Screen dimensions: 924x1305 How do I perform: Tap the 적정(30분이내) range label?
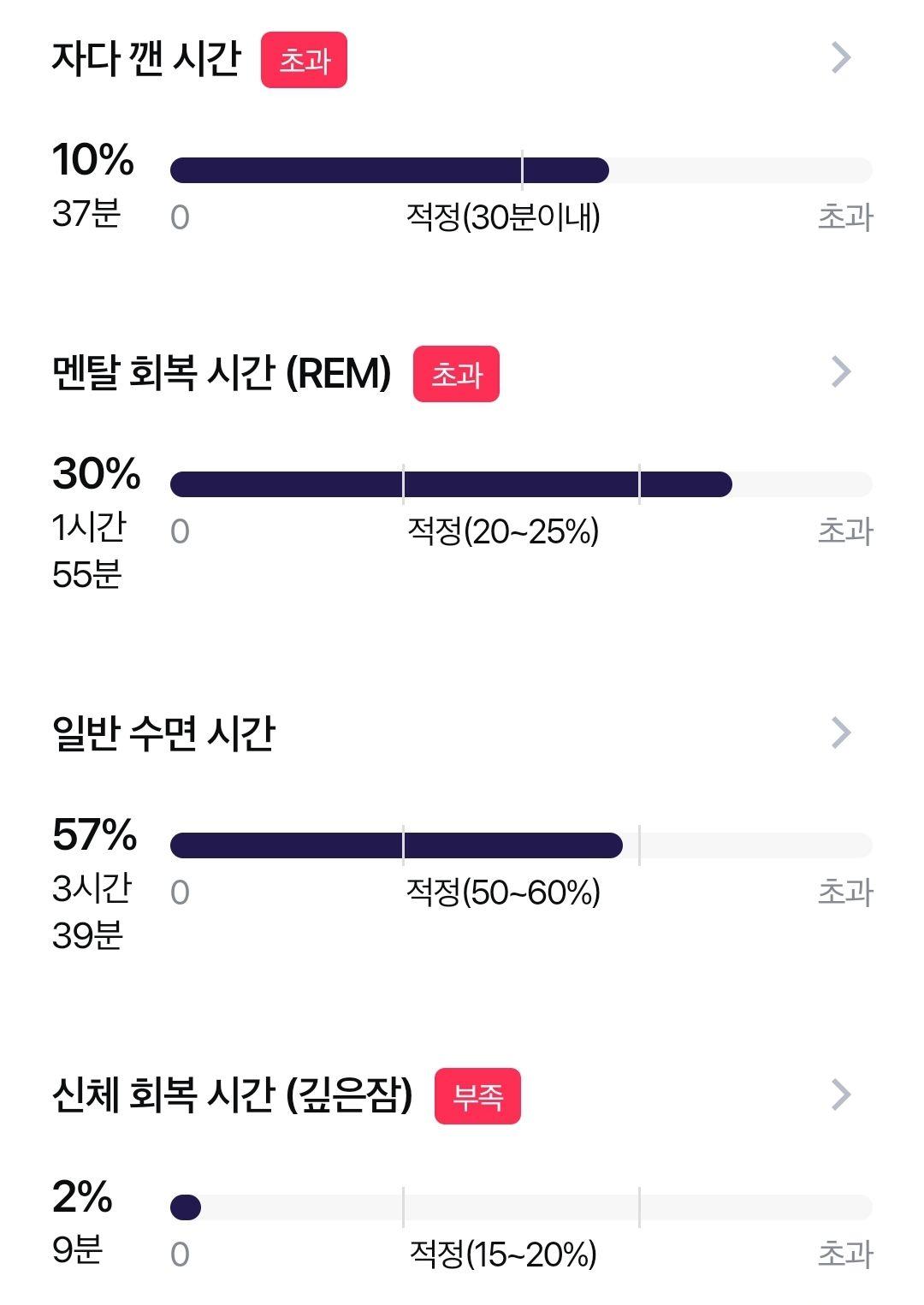point(503,217)
